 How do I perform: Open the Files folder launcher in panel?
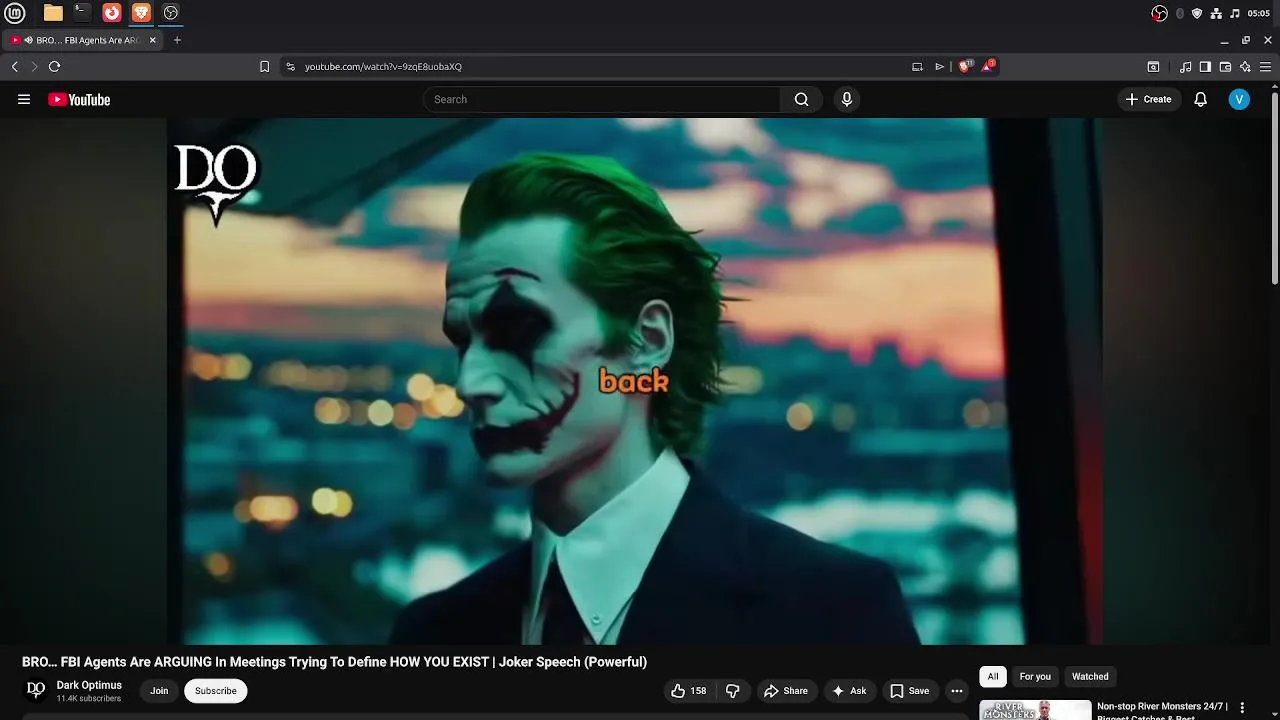click(x=53, y=13)
